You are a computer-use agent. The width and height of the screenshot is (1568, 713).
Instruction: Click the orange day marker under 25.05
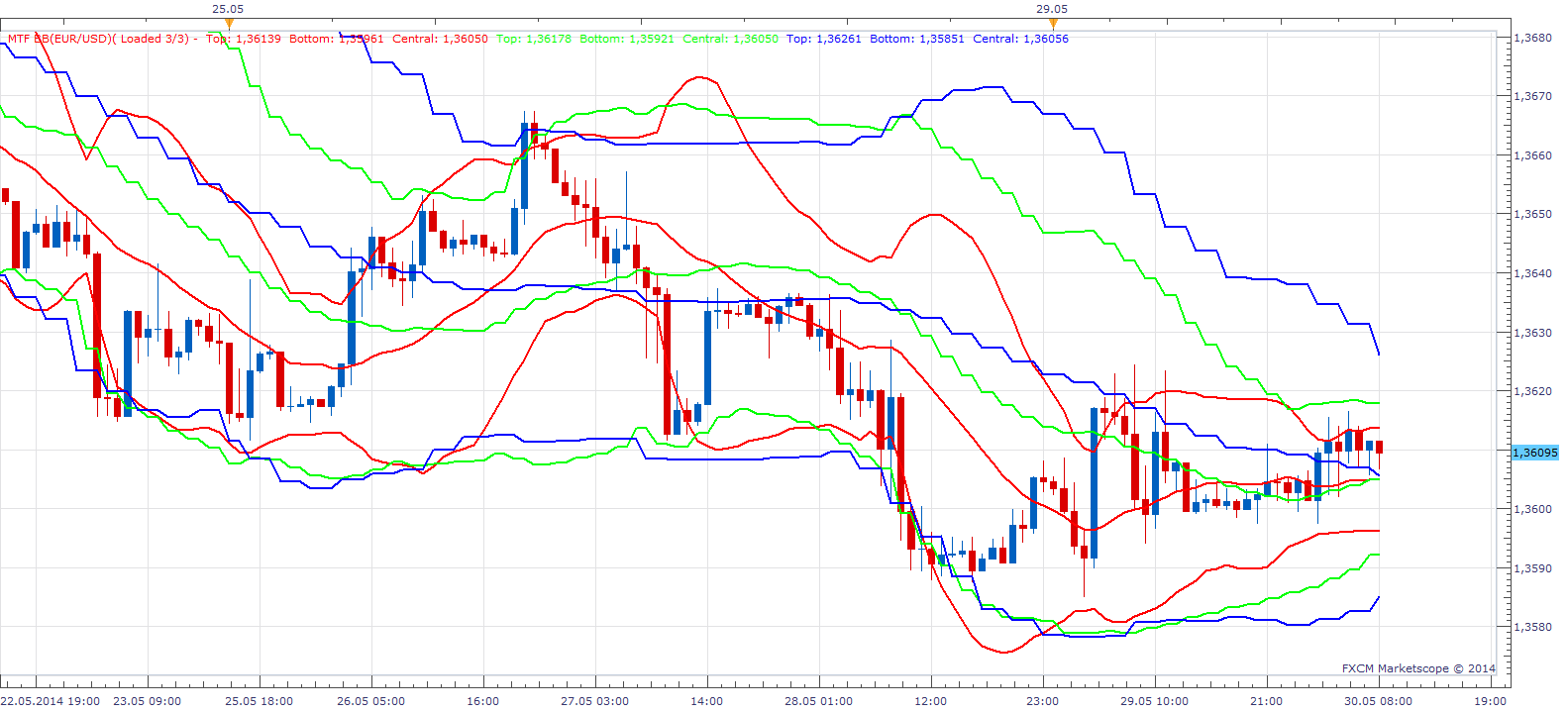tap(229, 23)
